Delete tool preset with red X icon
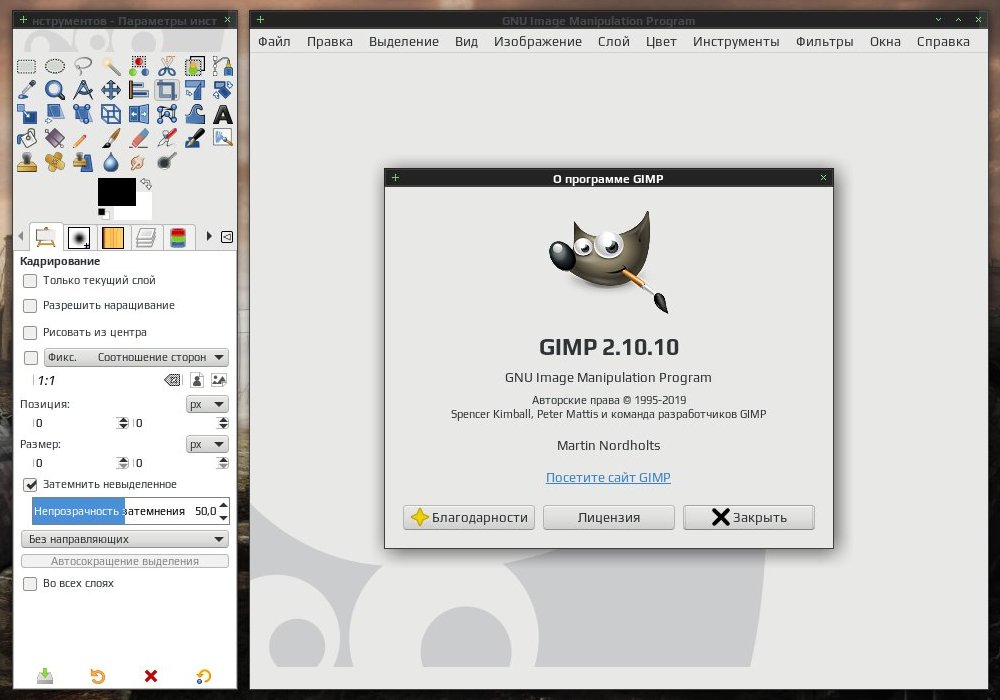 coord(151,676)
